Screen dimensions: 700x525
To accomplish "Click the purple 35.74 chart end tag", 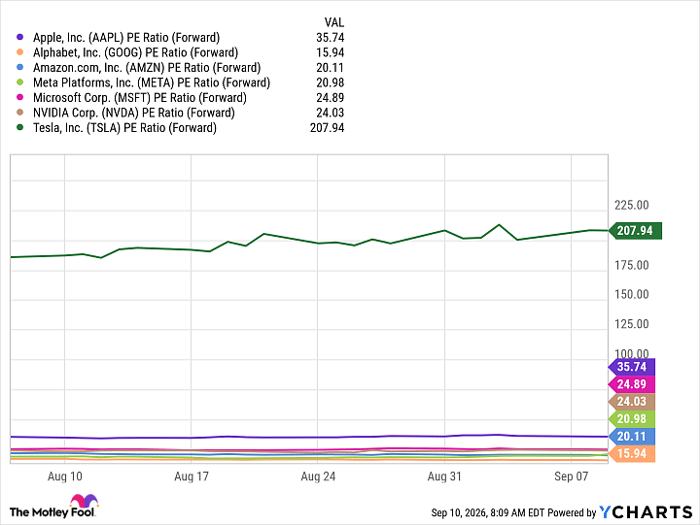I will tap(632, 367).
